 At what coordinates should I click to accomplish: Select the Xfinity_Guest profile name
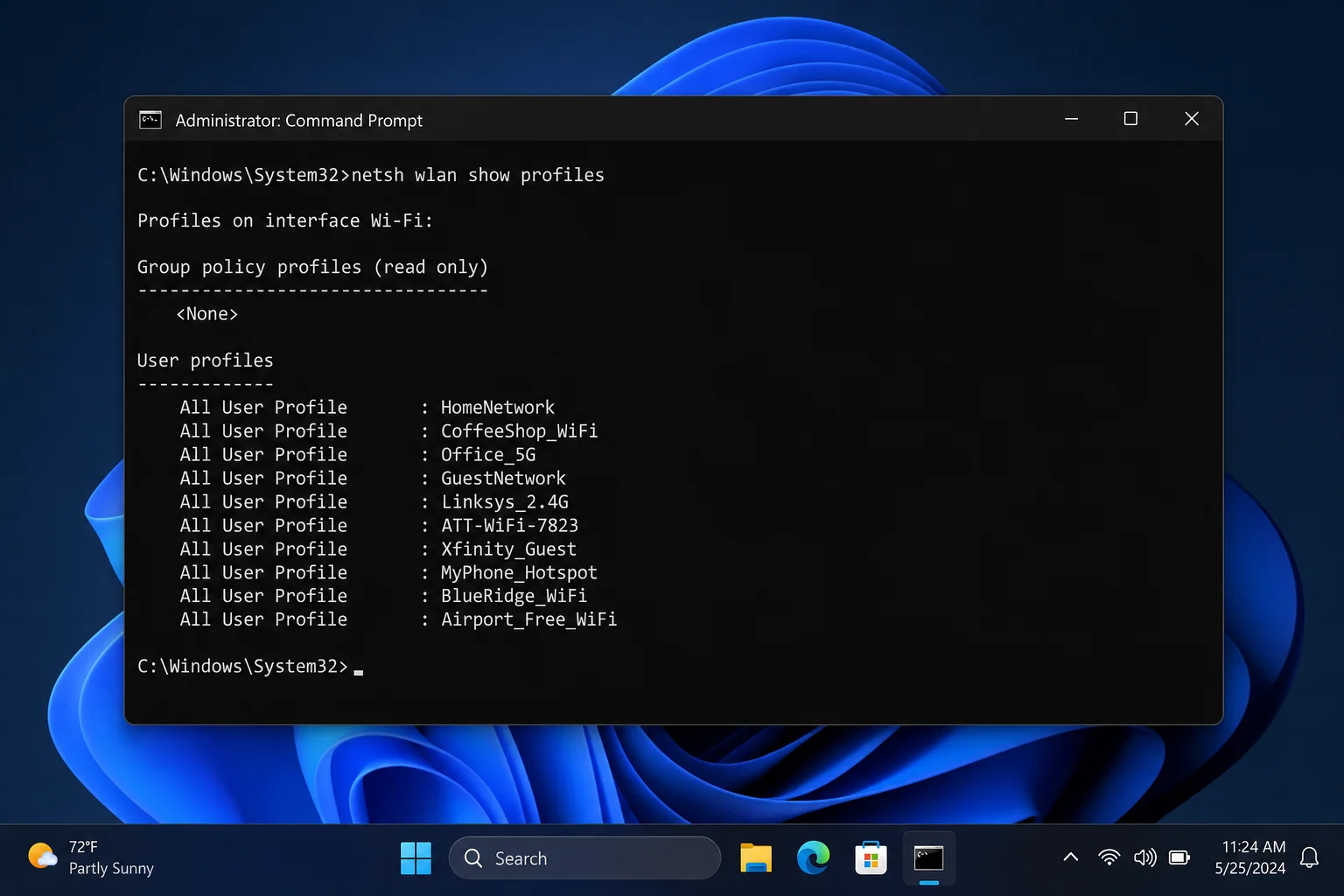(509, 549)
